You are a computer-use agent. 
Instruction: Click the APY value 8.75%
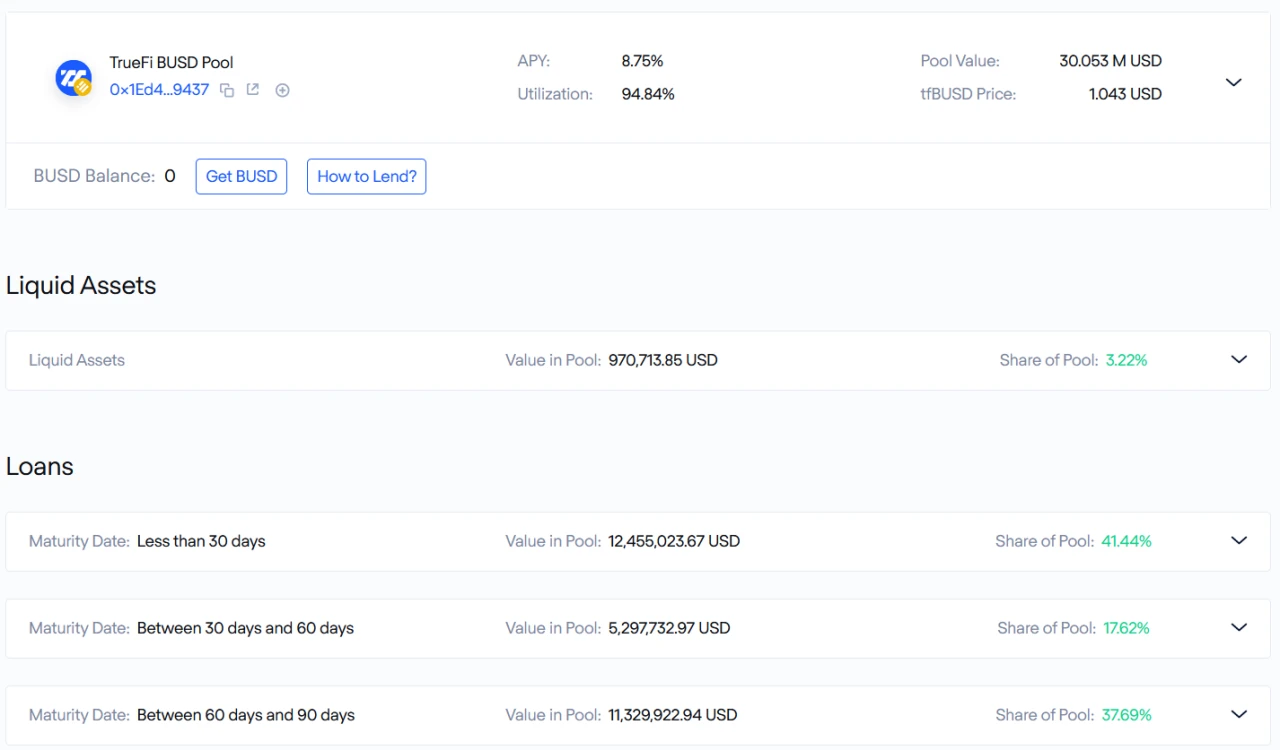tap(642, 61)
